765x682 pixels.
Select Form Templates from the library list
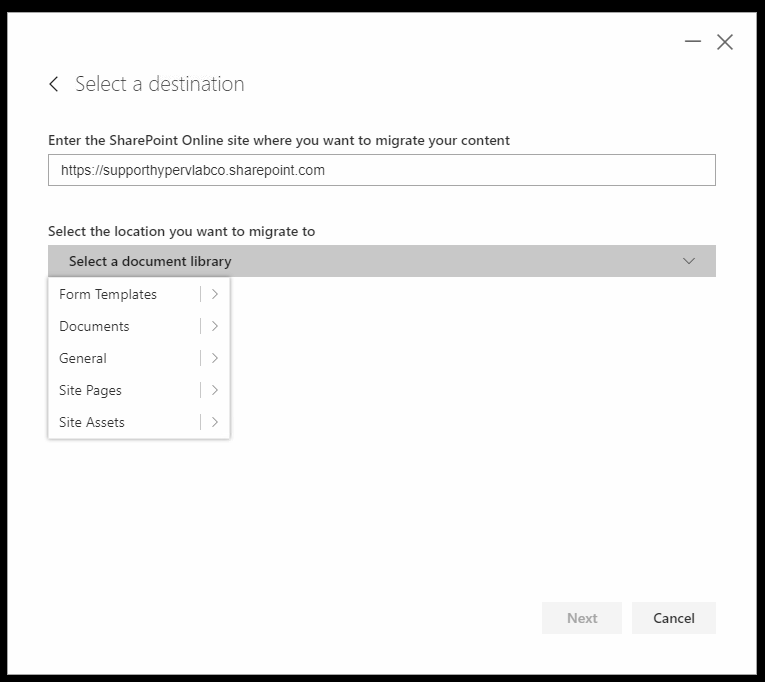[x=108, y=294]
